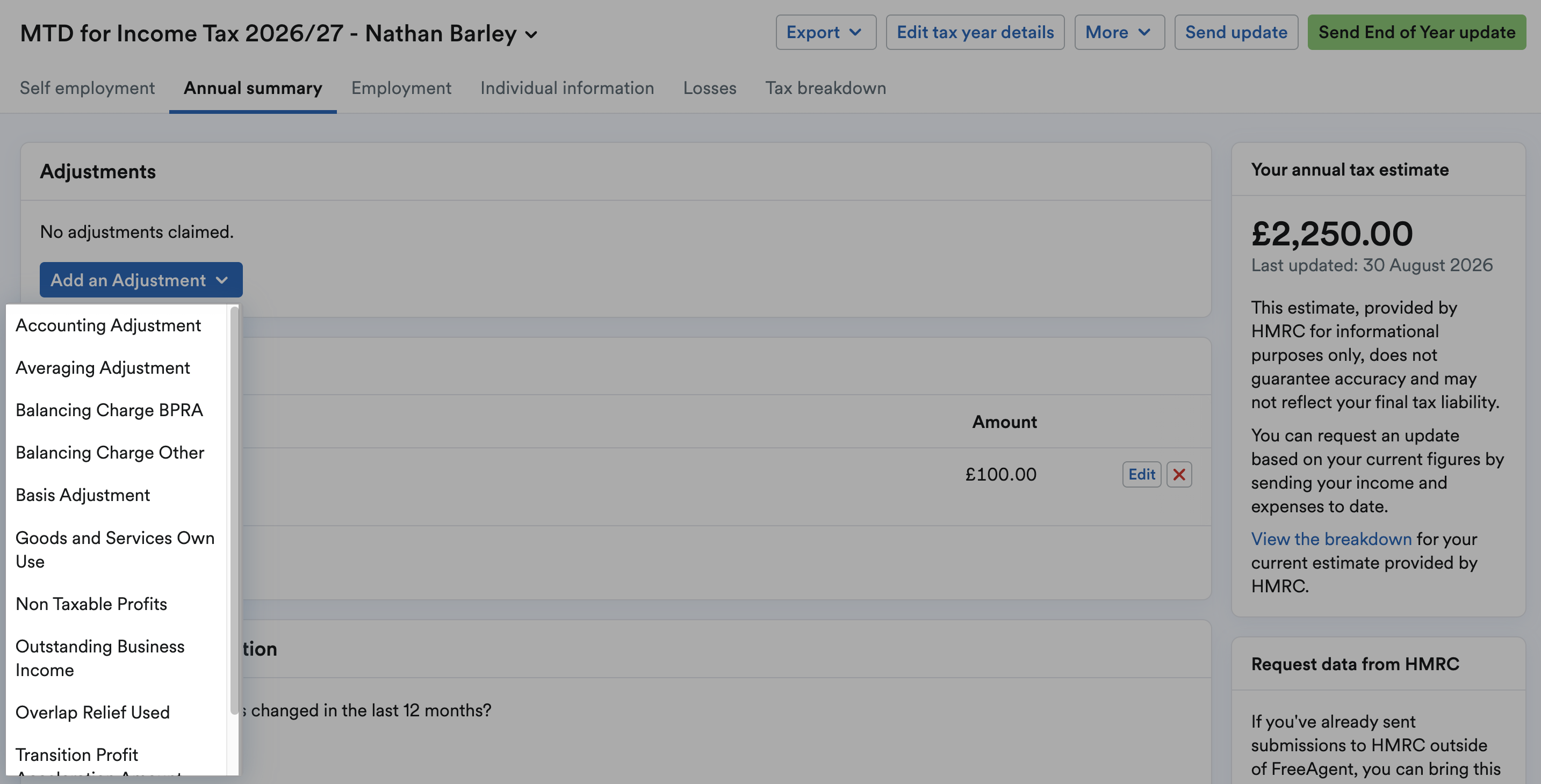This screenshot has width=1541, height=784.
Task: Choose Accounting Adjustment from the list
Action: pyautogui.click(x=117, y=325)
